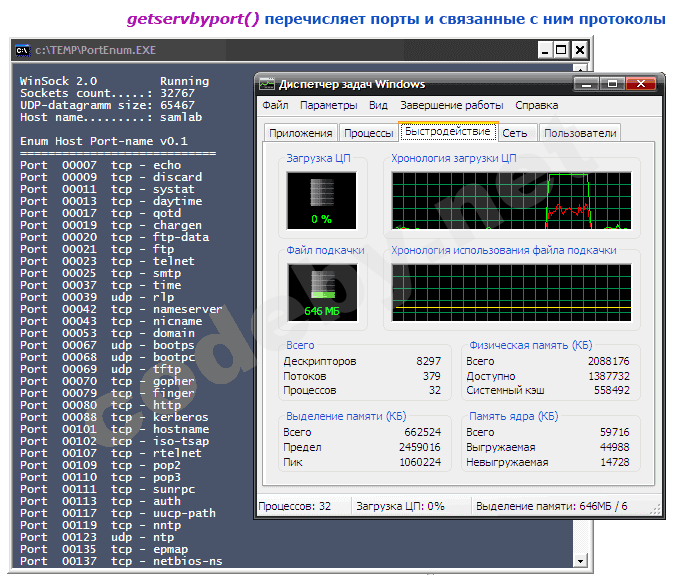The image size is (677, 580).
Task: Open the Параметры menu
Action: pyautogui.click(x=328, y=105)
